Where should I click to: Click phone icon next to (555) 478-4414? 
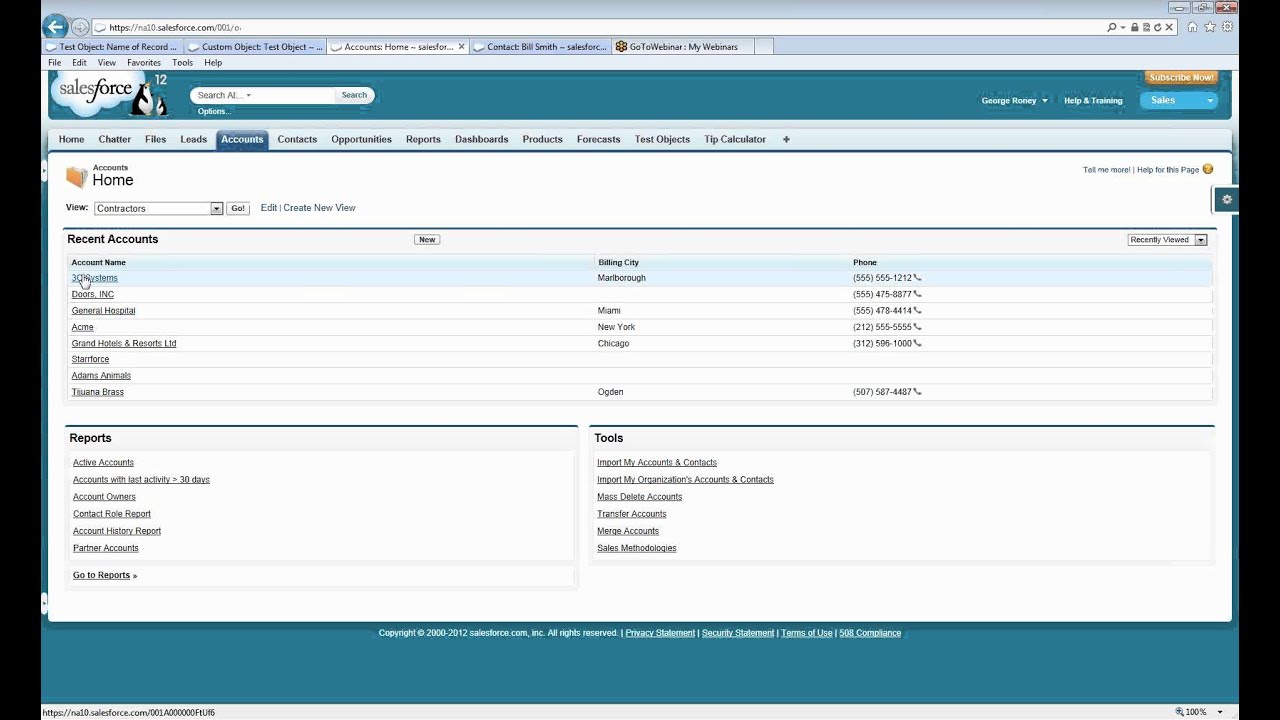pyautogui.click(x=918, y=310)
